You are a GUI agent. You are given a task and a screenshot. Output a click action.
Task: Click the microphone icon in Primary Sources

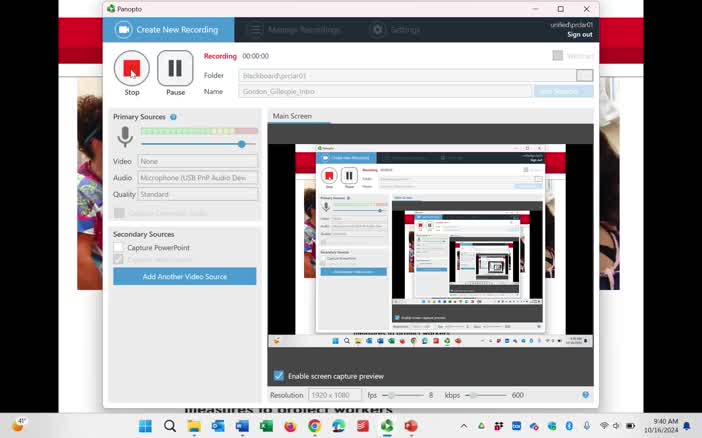[x=125, y=137]
